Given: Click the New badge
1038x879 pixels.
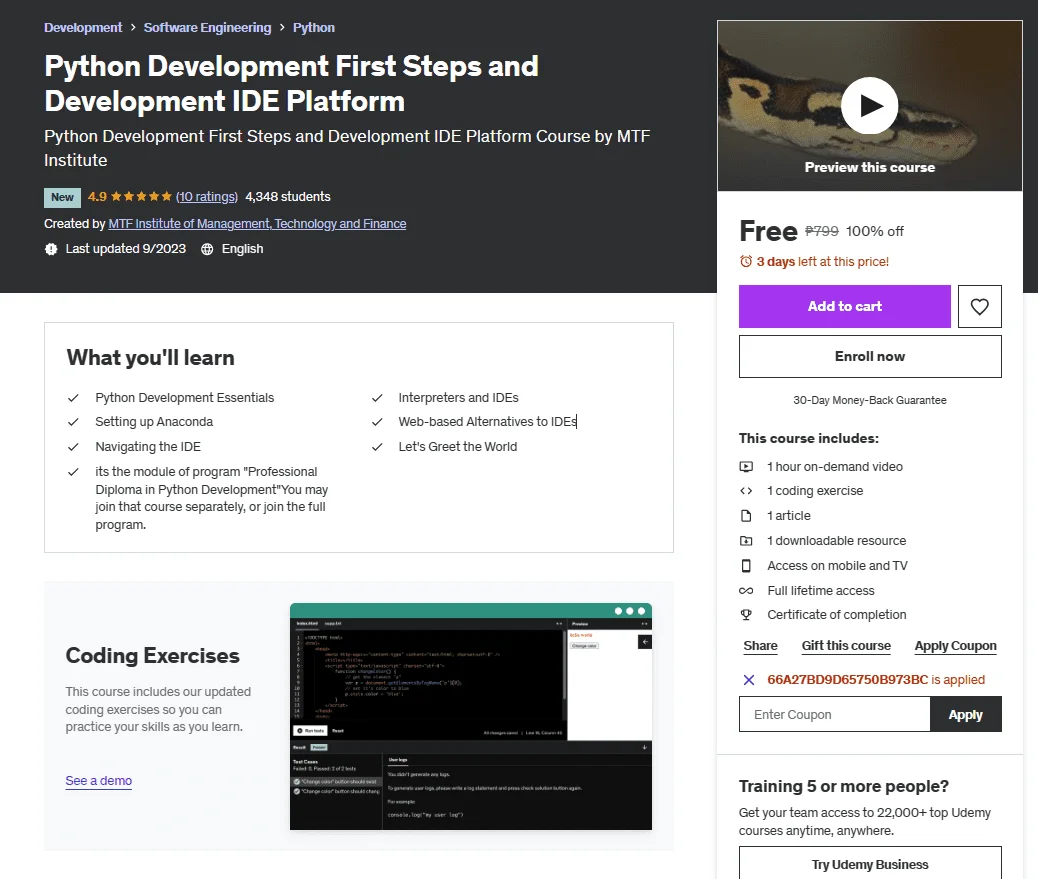Looking at the screenshot, I should click(62, 197).
